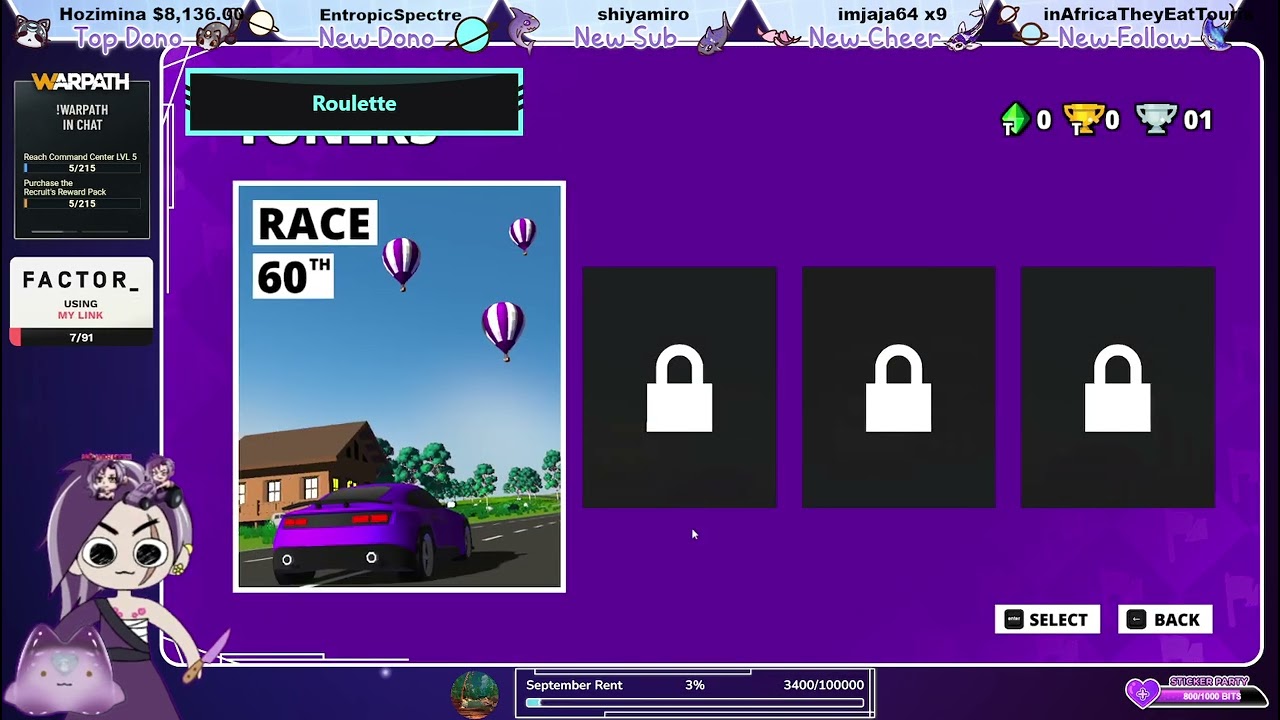Click the Hozimina $8,136.00 top donor text

(151, 14)
